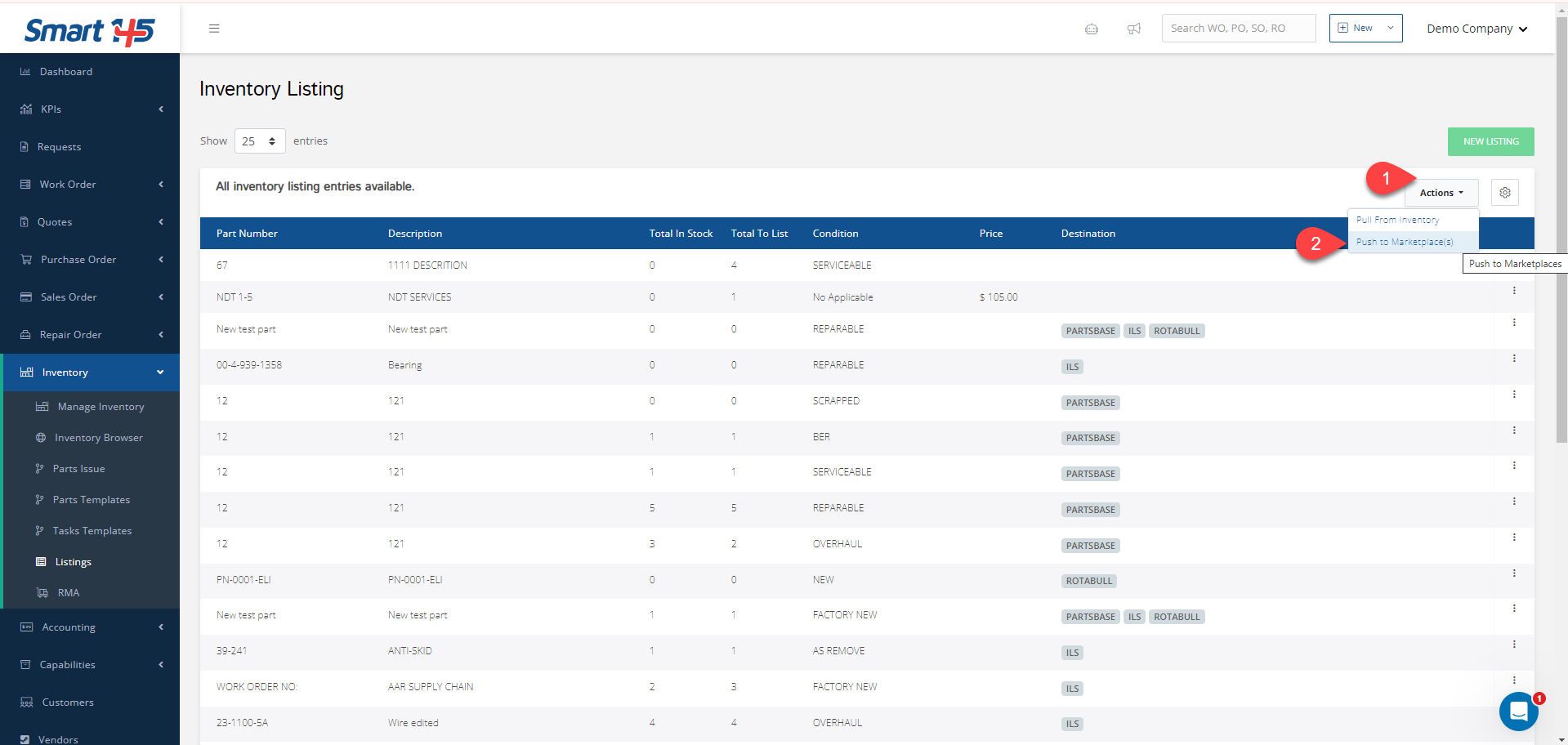Click the Smart 145 logo

[x=89, y=31]
